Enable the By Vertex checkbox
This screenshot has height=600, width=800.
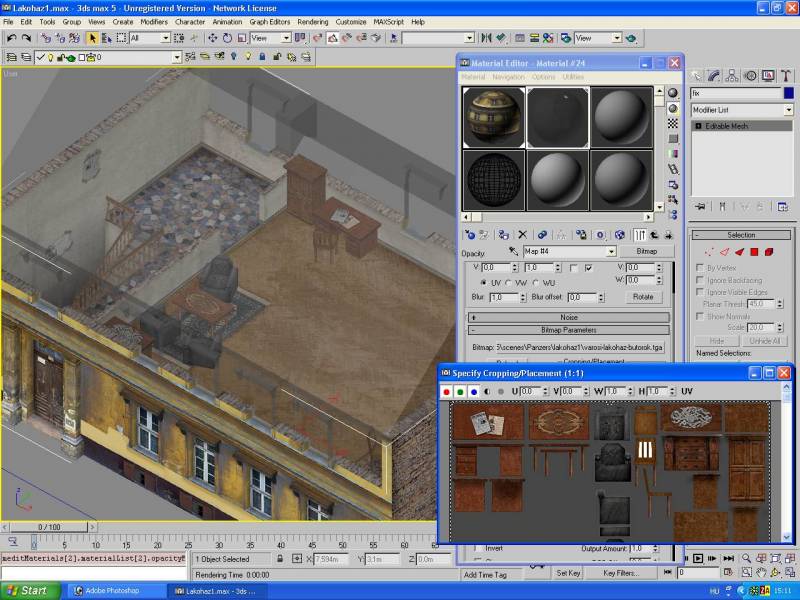[699, 268]
